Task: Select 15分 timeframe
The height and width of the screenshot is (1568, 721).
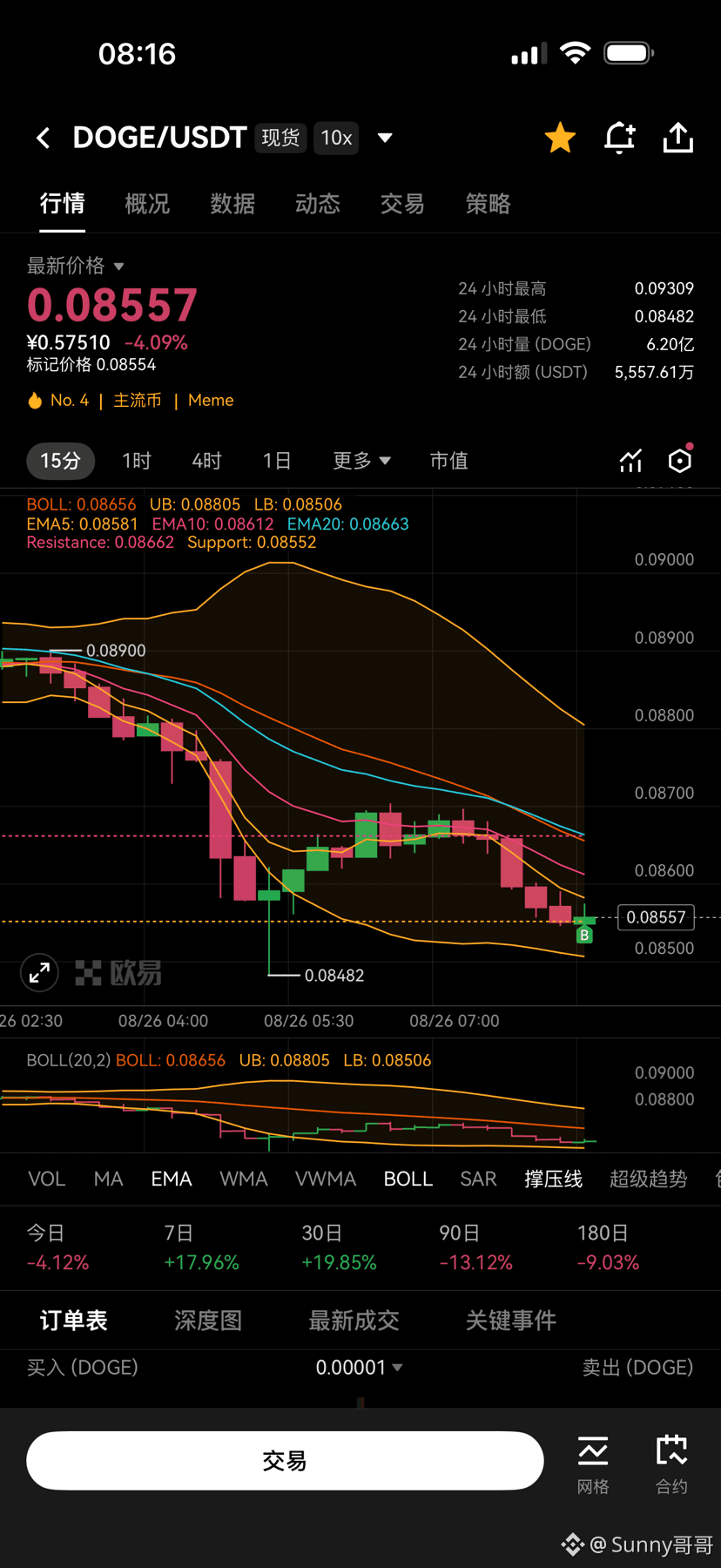Action: [x=61, y=461]
